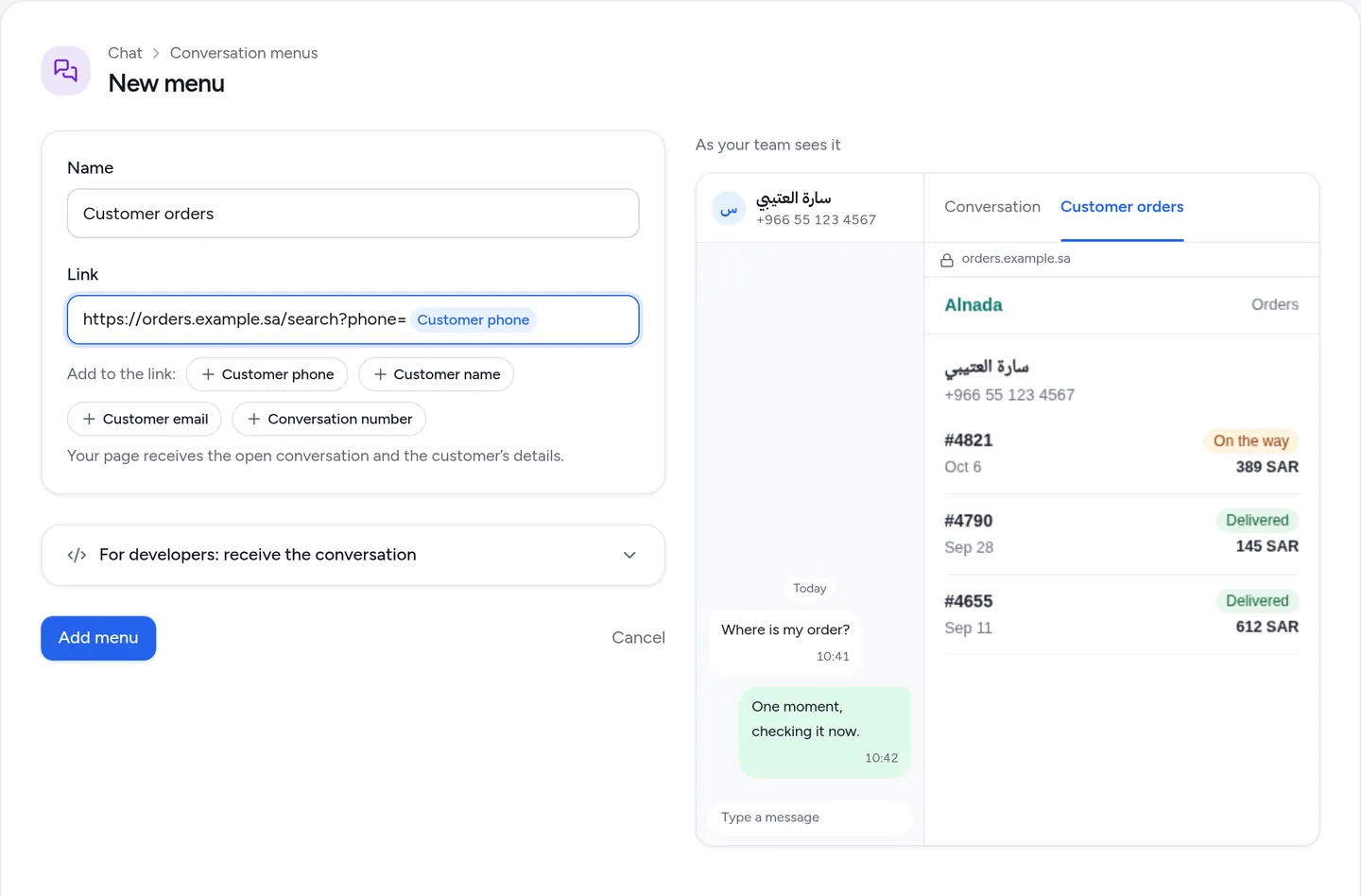The width and height of the screenshot is (1361, 896).
Task: Click the code brackets icon for developers
Action: coord(77,555)
